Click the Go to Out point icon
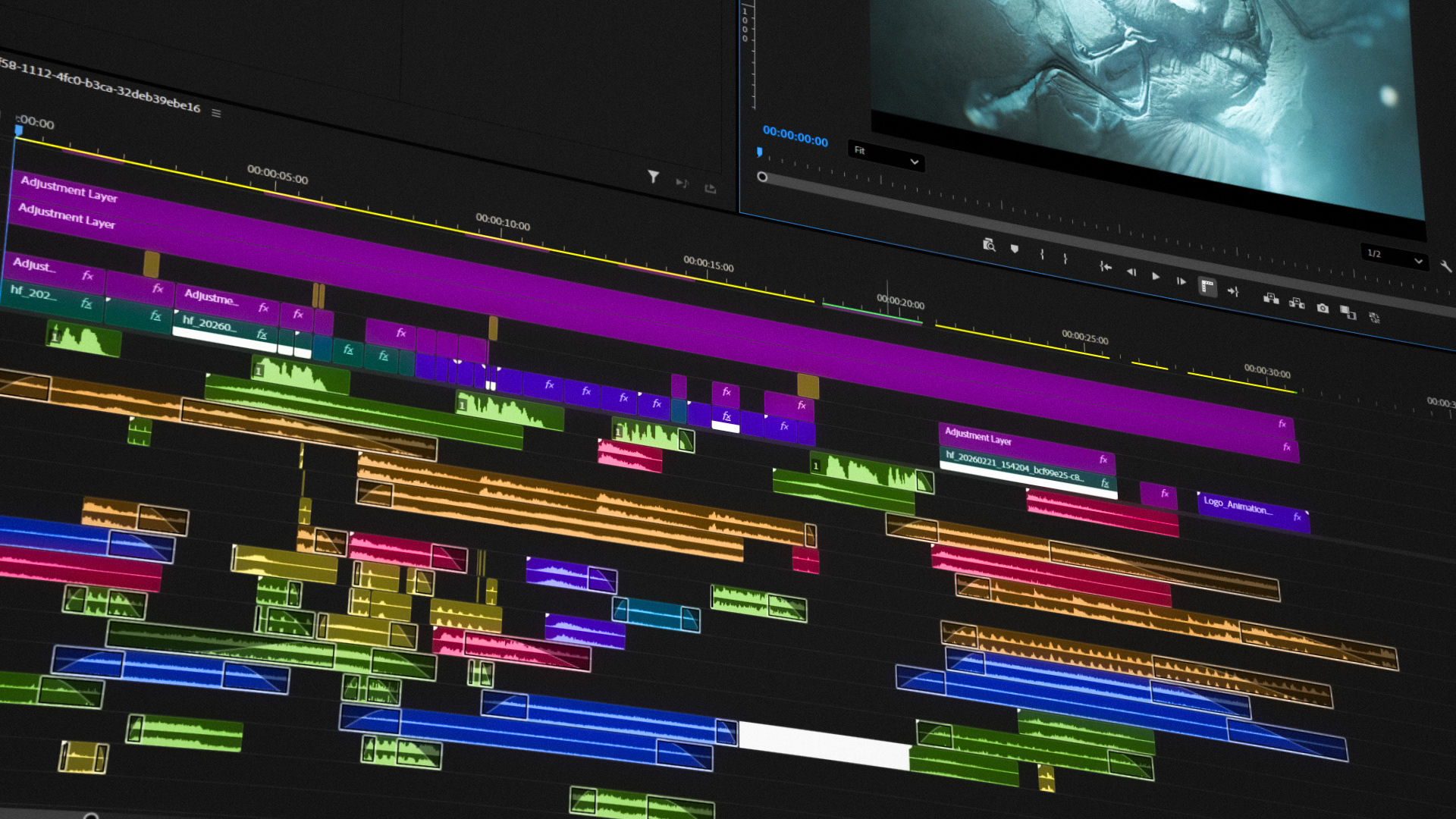 click(x=1233, y=291)
